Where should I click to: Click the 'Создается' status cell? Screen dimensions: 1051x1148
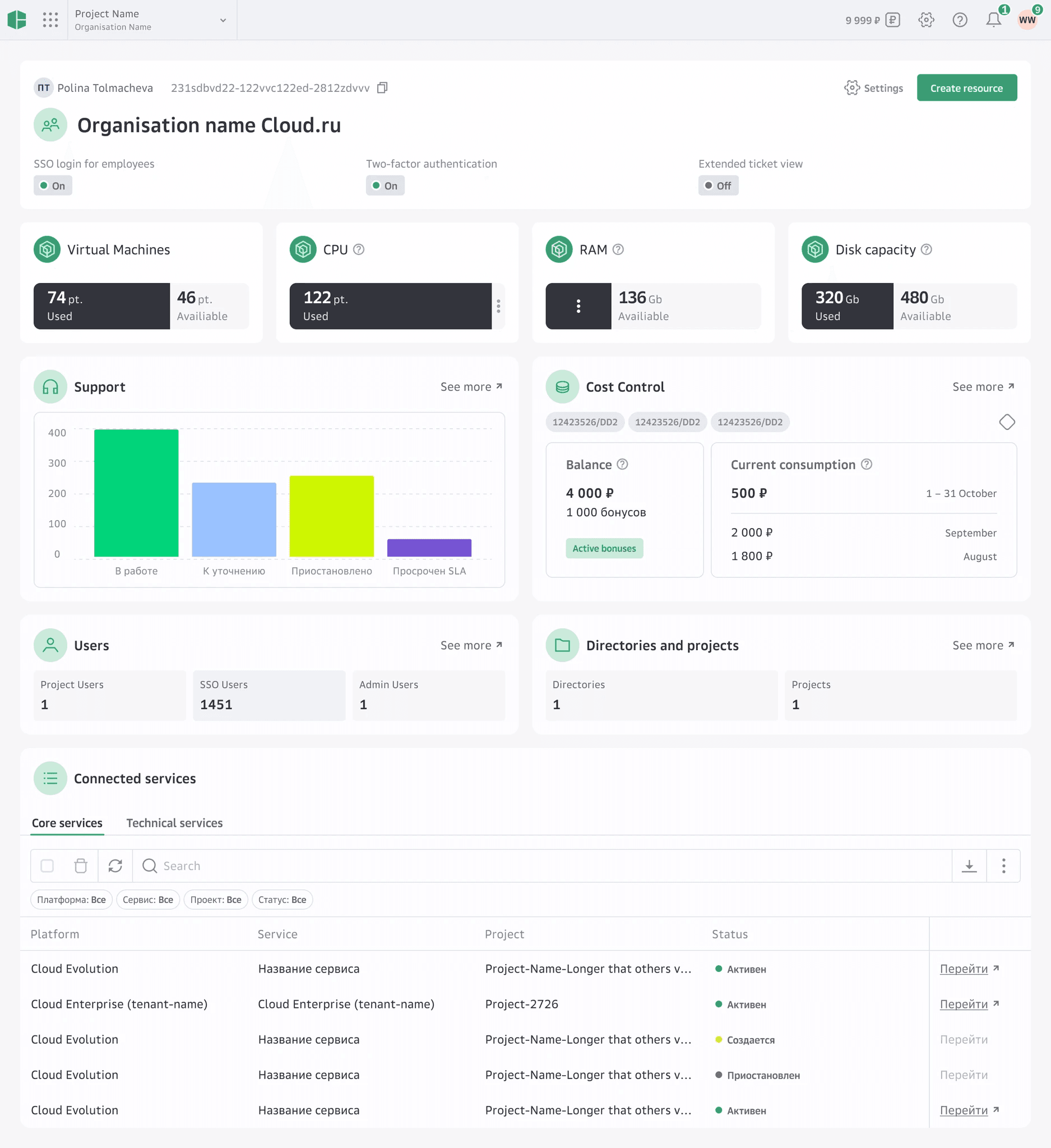click(x=745, y=1040)
